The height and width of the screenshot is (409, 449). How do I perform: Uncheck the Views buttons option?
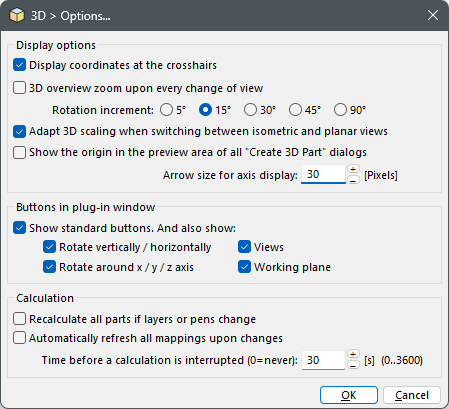coord(244,247)
